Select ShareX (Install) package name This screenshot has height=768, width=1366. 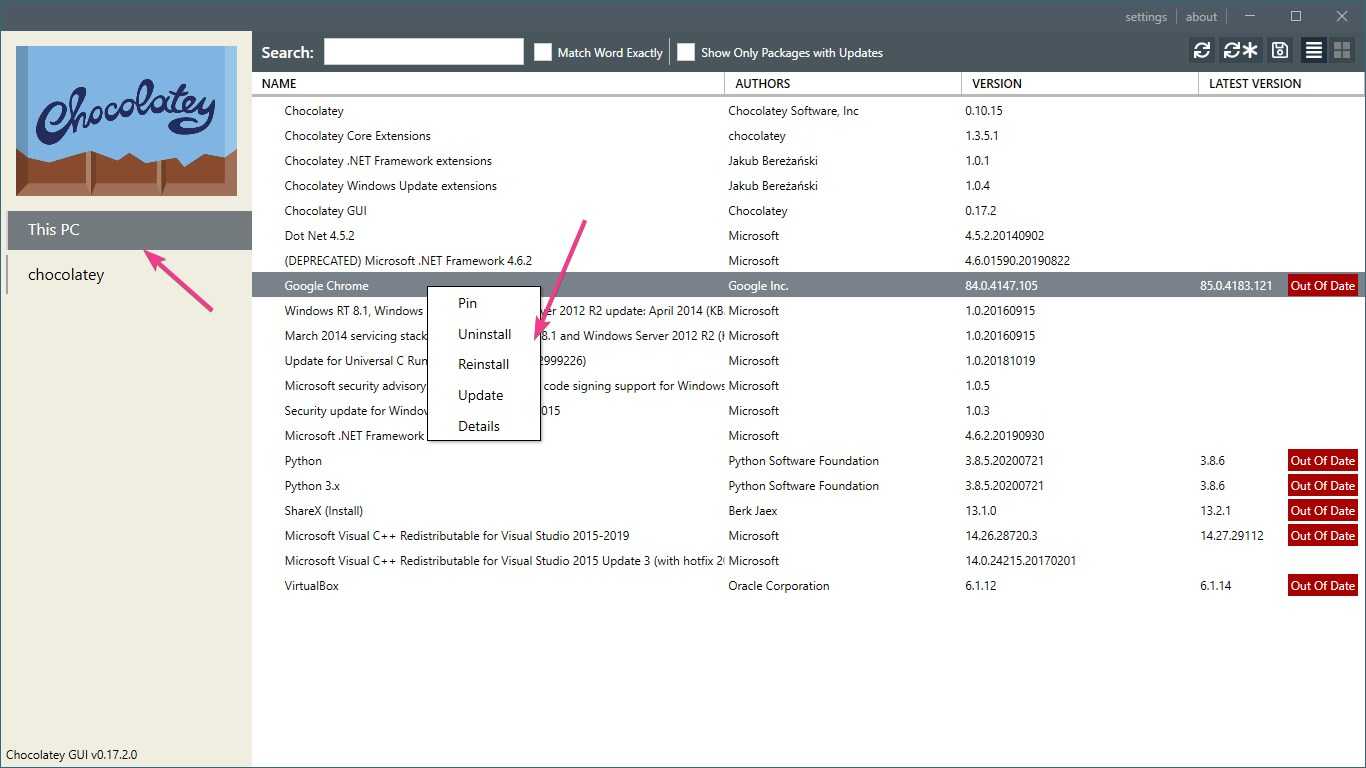pyautogui.click(x=323, y=511)
